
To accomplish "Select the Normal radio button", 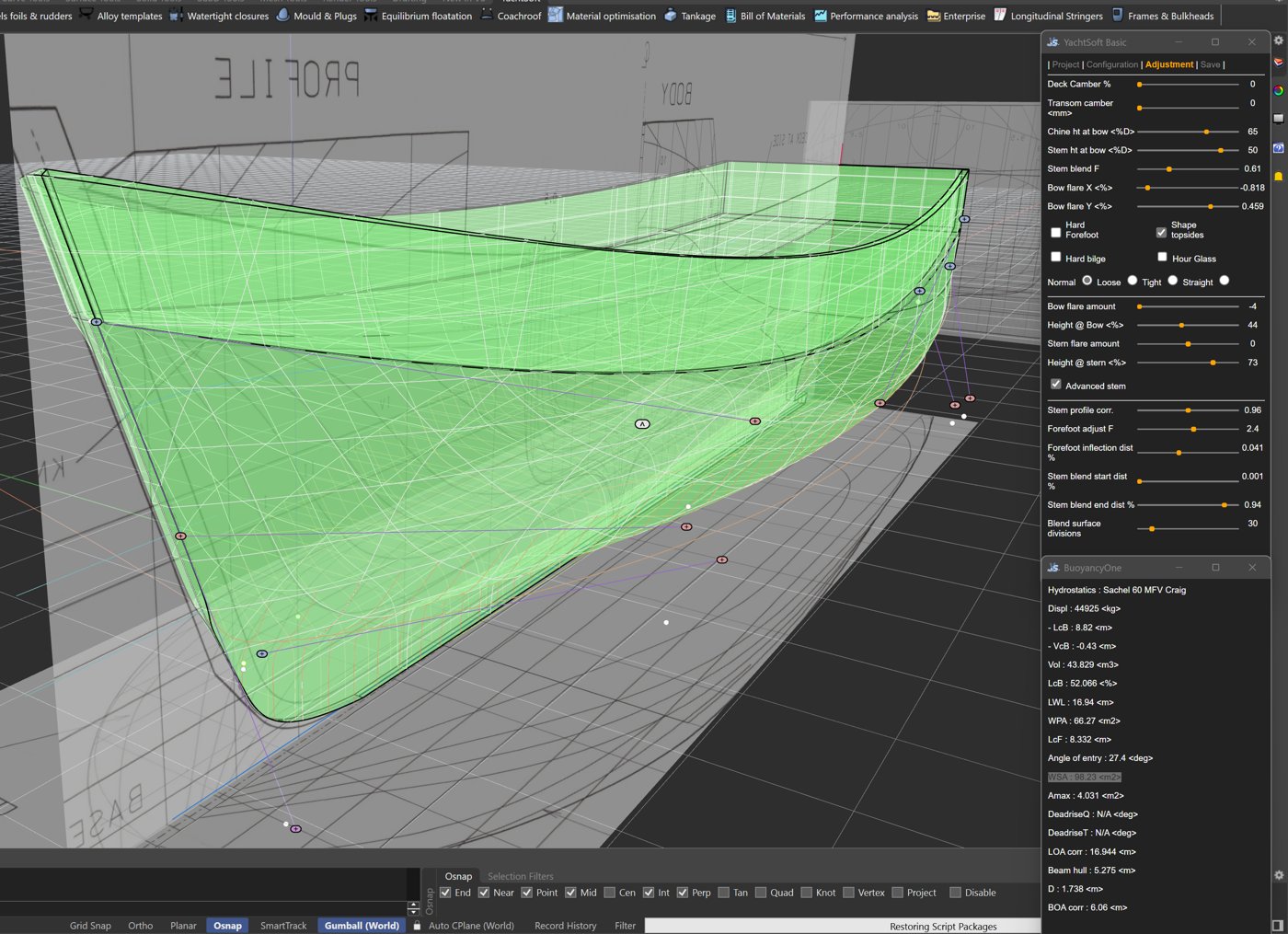I will click(x=1087, y=280).
